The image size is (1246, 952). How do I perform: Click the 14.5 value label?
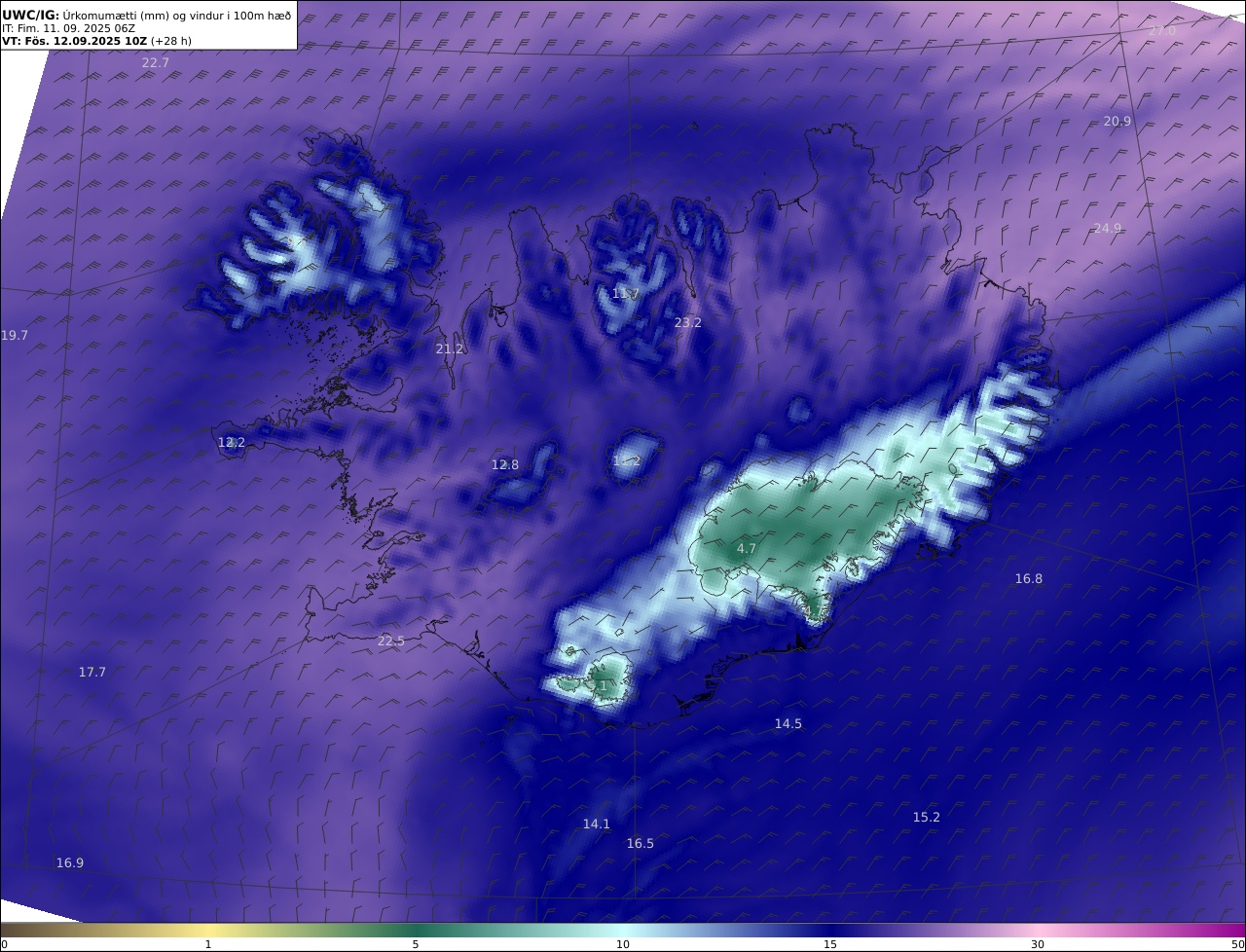pos(788,724)
